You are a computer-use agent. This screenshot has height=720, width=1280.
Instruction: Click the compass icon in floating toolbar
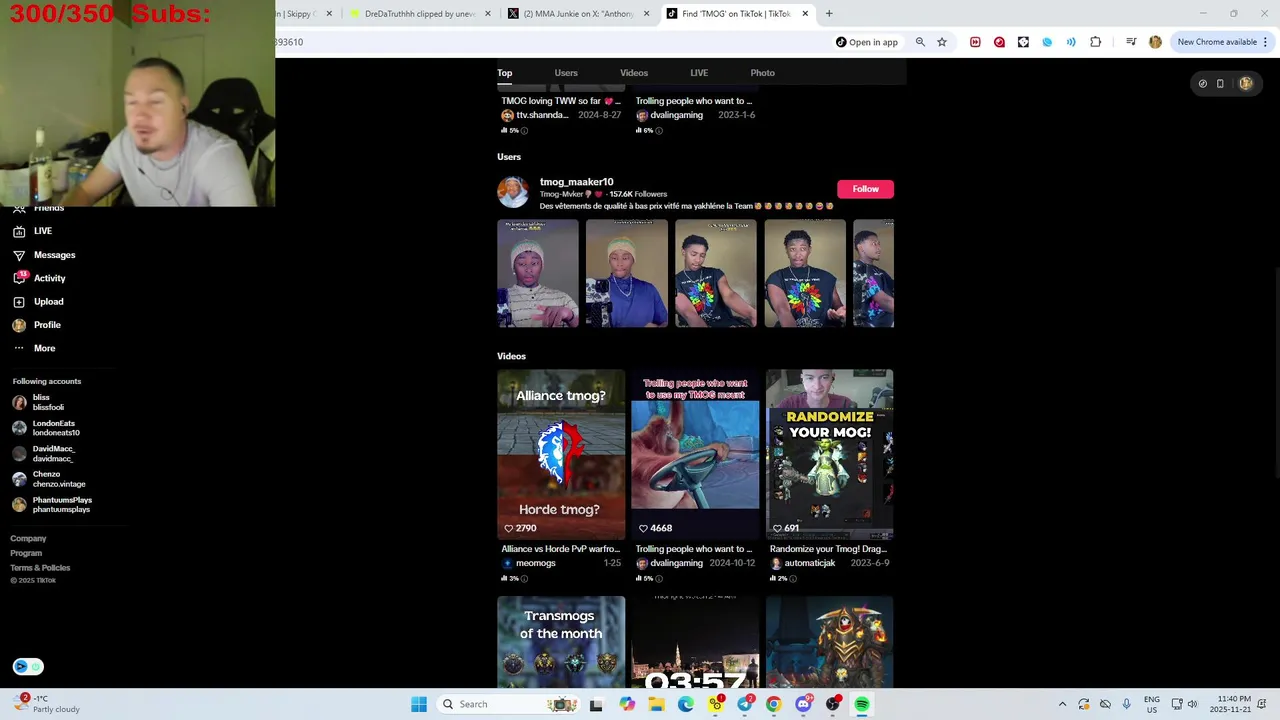coord(1203,84)
